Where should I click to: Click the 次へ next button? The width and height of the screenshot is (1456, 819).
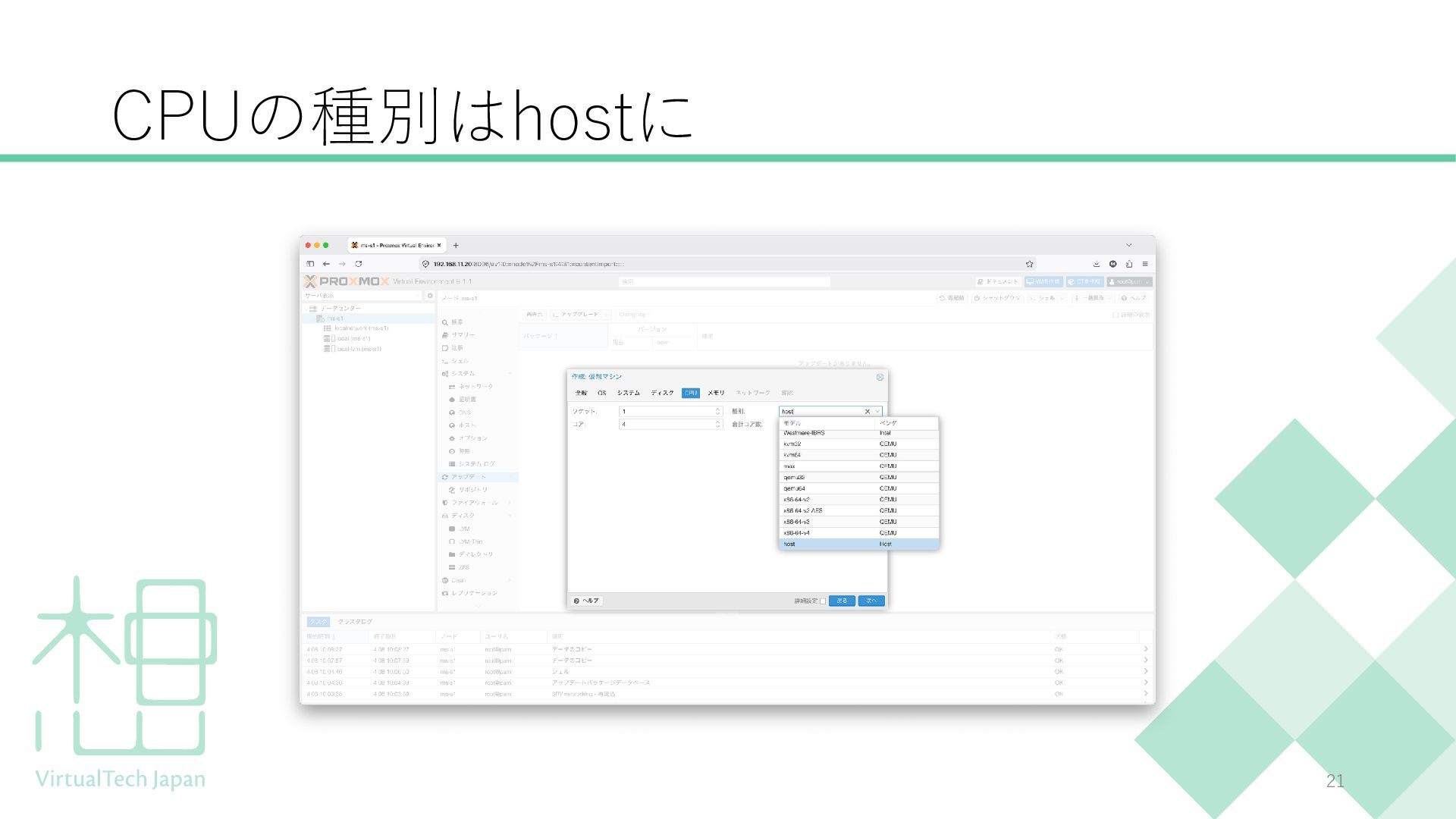871,601
